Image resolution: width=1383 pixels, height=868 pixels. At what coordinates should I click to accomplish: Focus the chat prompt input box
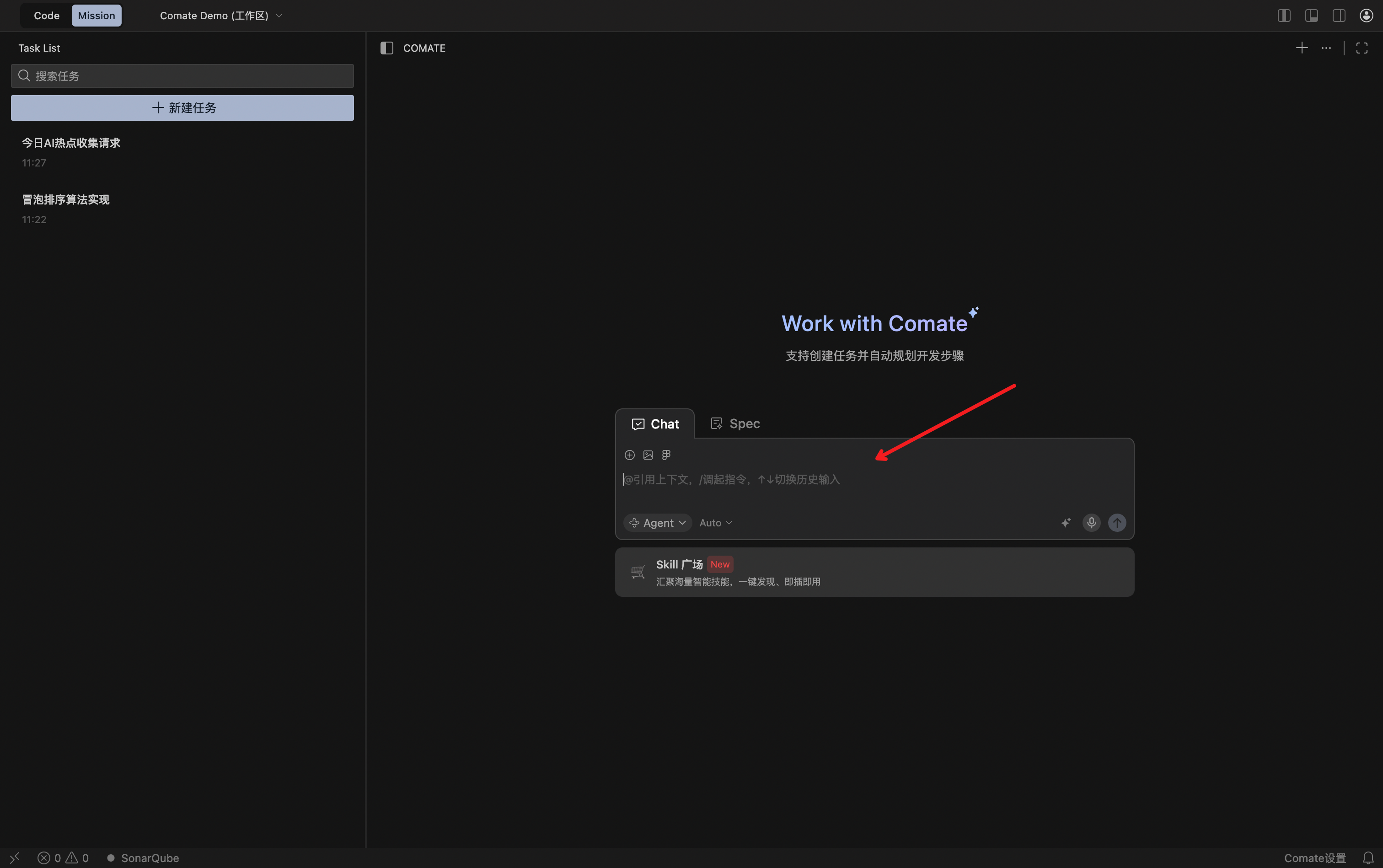tap(874, 480)
